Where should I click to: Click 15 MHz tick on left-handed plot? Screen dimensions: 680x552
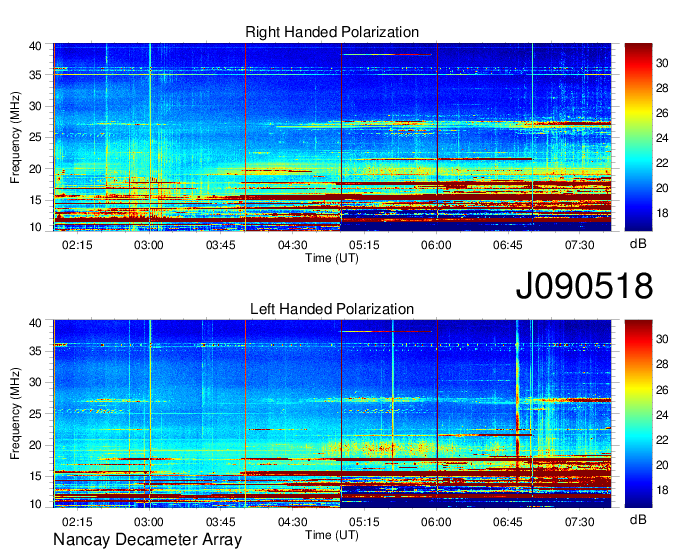(35, 477)
